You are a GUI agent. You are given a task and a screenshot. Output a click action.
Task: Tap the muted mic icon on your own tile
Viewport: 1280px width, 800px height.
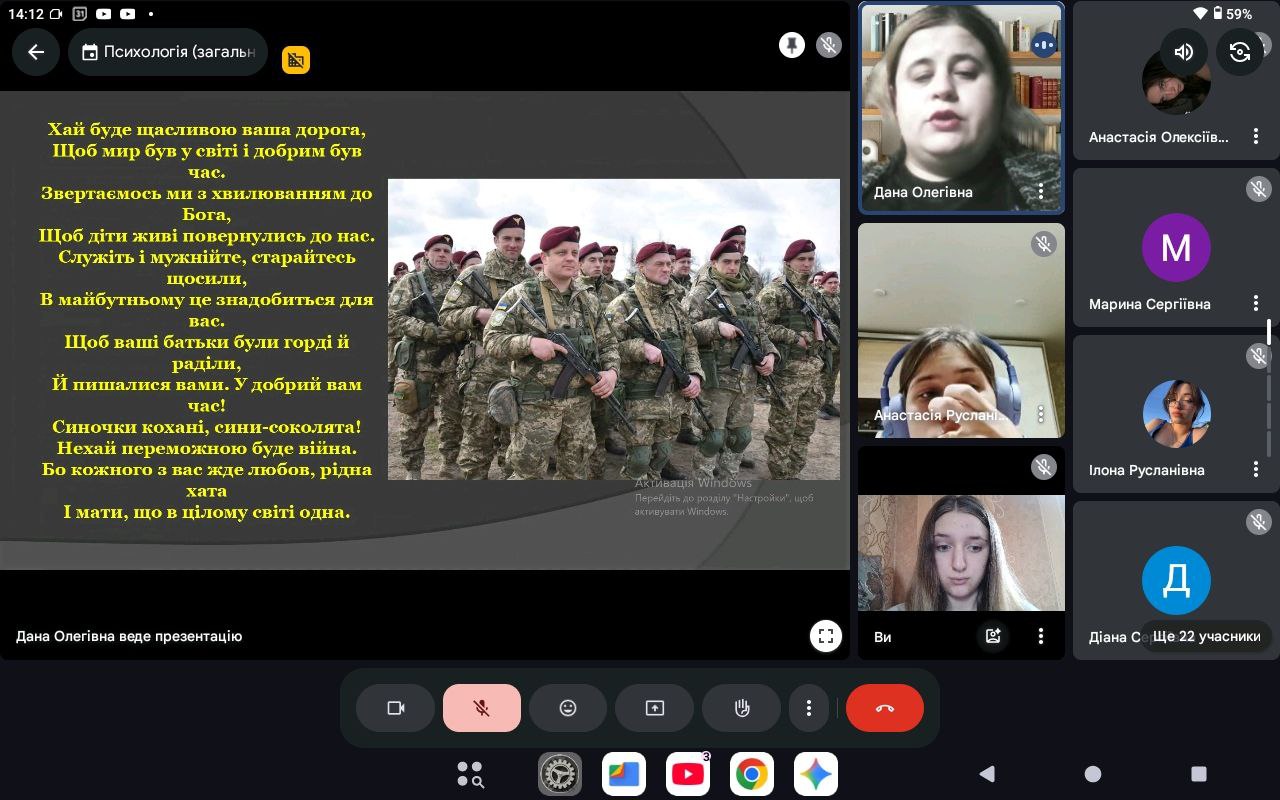point(1044,467)
